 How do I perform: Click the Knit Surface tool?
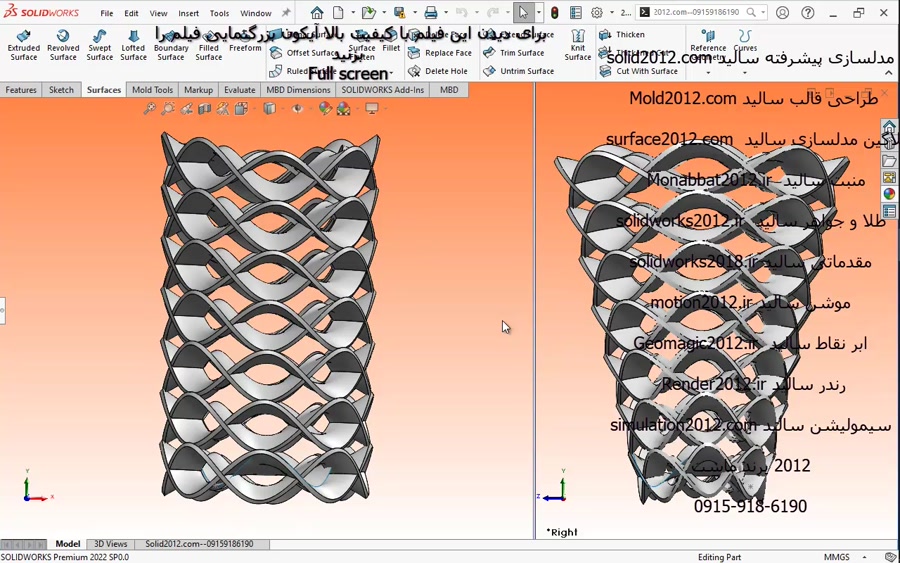point(577,45)
